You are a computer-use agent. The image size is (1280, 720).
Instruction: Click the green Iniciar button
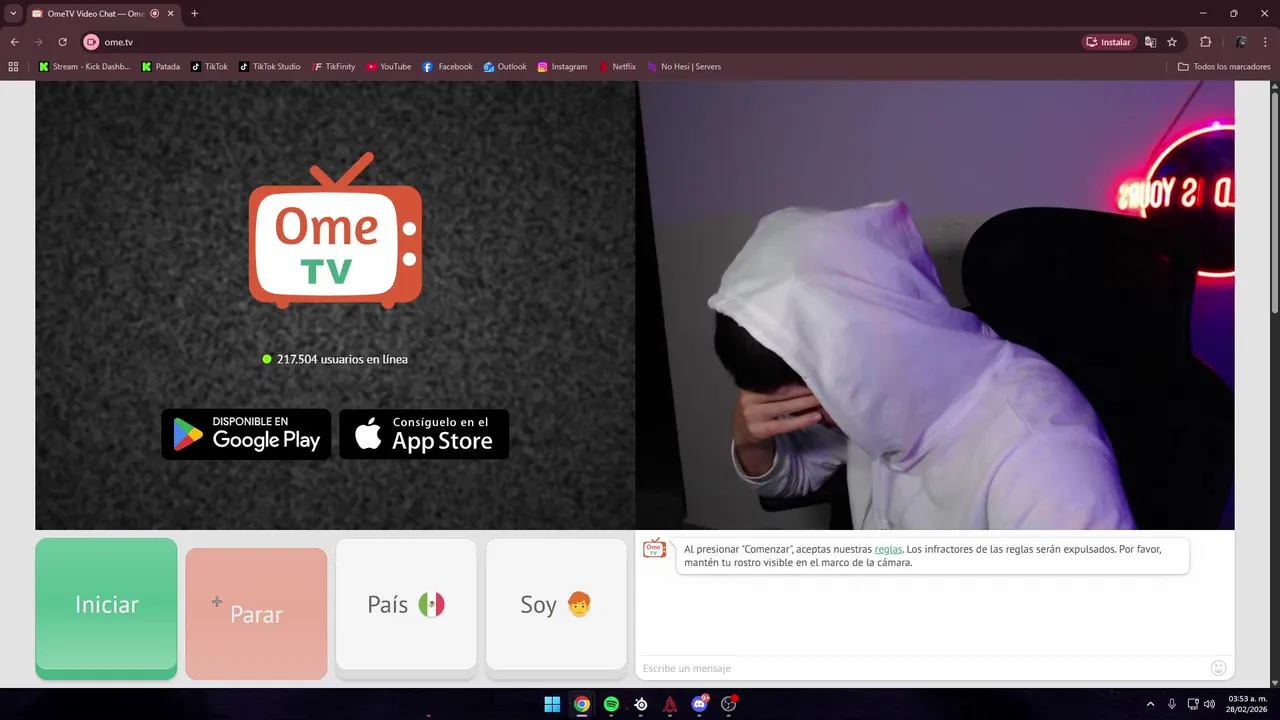106,608
